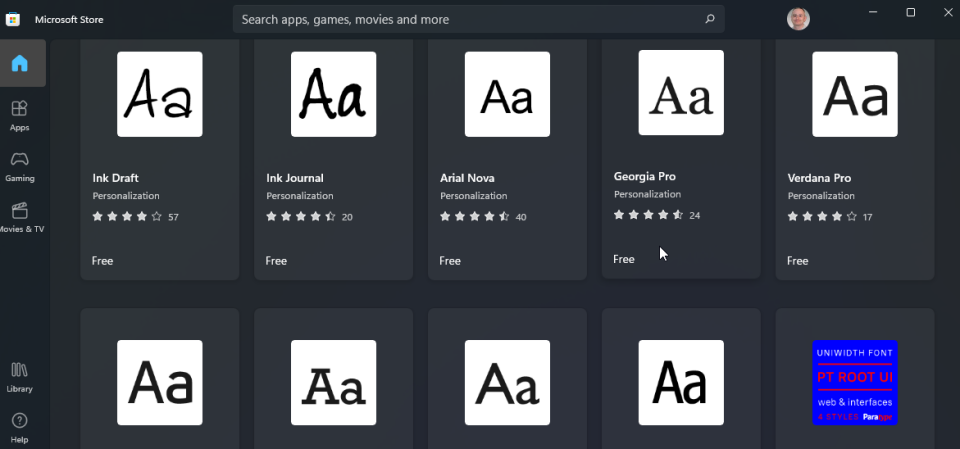Open second-row font thumbnail below Ink Draft
The height and width of the screenshot is (449, 960).
(160, 383)
